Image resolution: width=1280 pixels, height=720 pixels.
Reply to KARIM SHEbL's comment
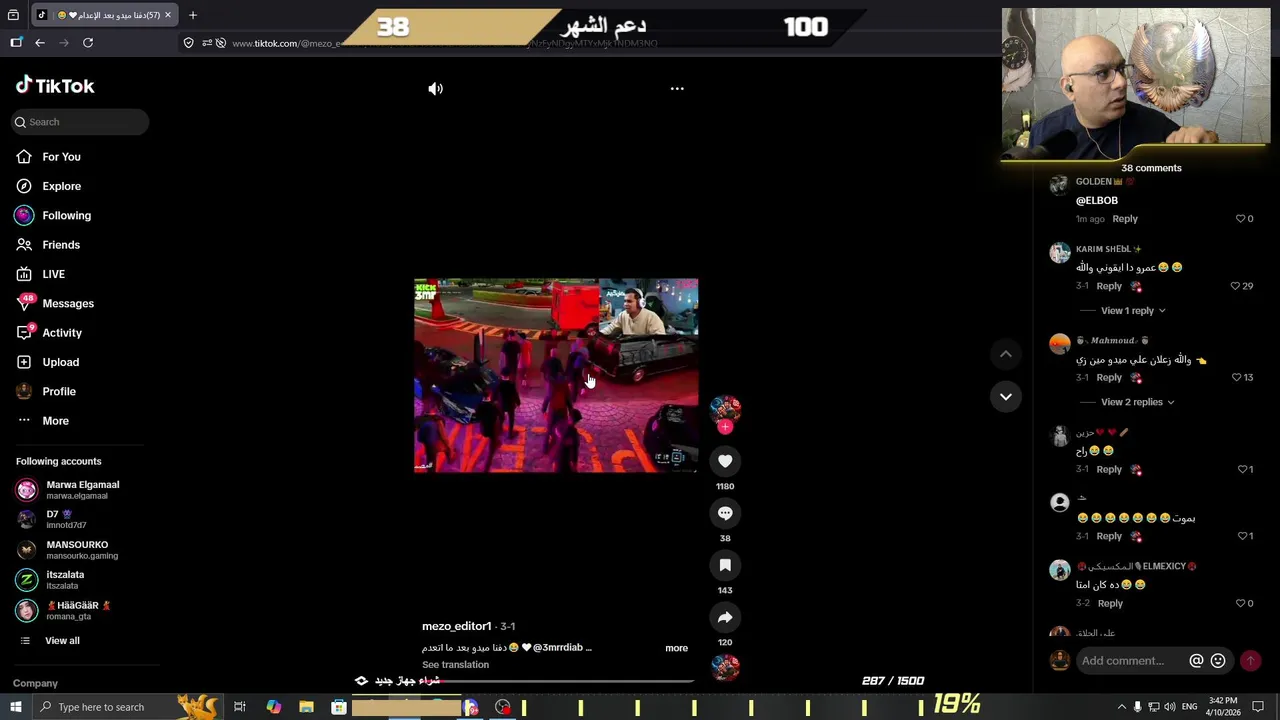(1109, 286)
